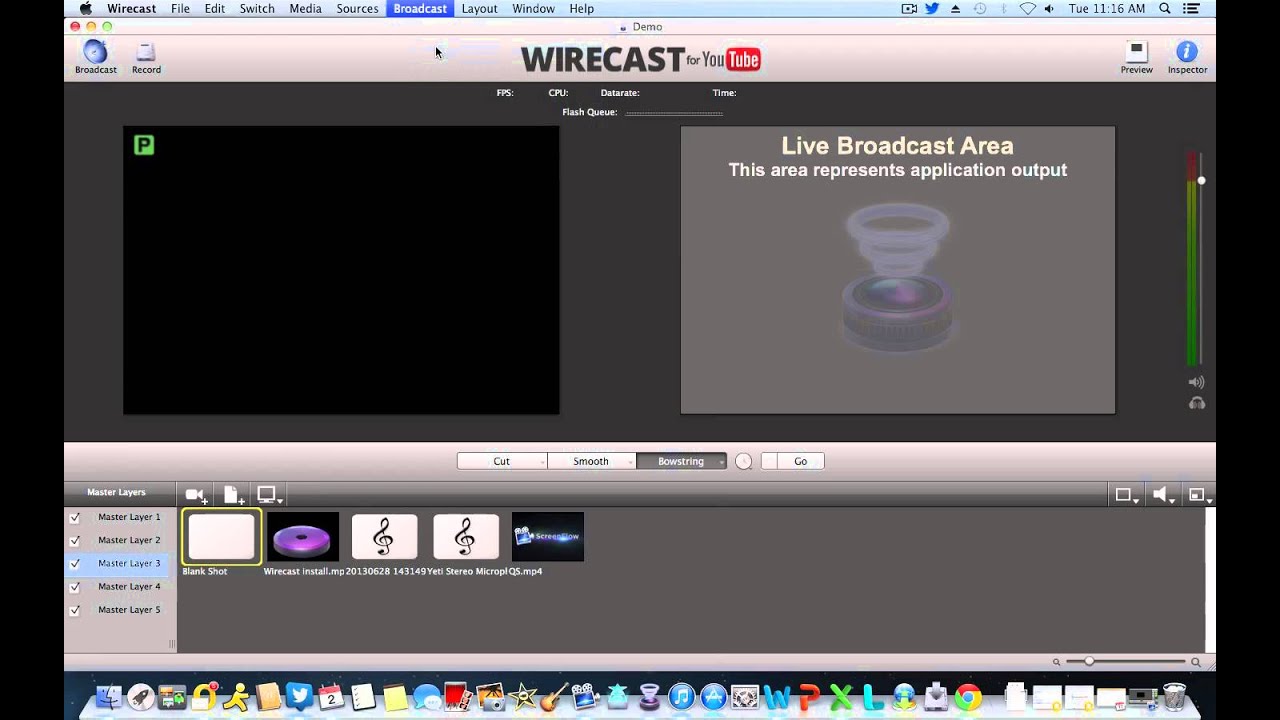Open the layout view dropdown in shot toolbar
The image size is (1280, 720).
click(1127, 495)
